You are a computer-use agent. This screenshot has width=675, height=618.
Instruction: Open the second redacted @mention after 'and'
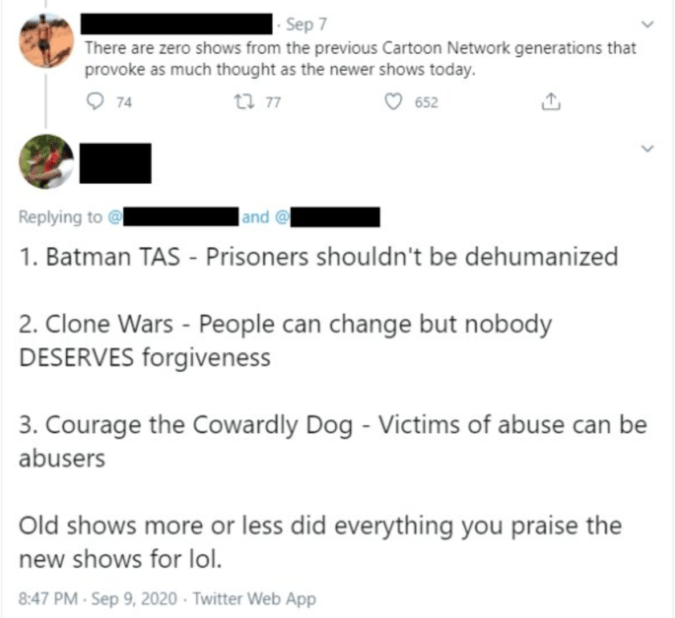(x=328, y=217)
